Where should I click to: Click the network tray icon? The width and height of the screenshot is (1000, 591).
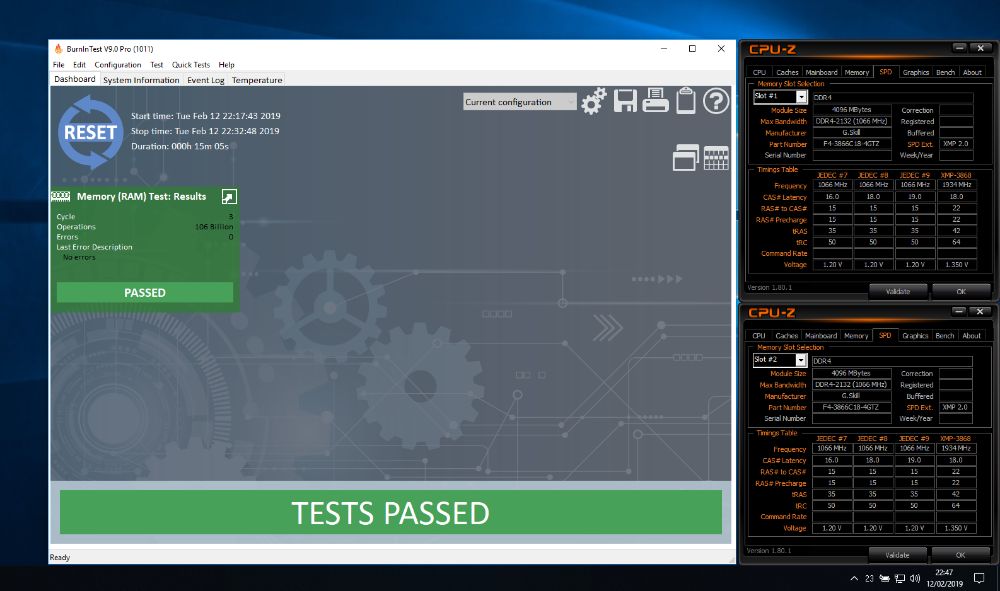click(x=899, y=578)
